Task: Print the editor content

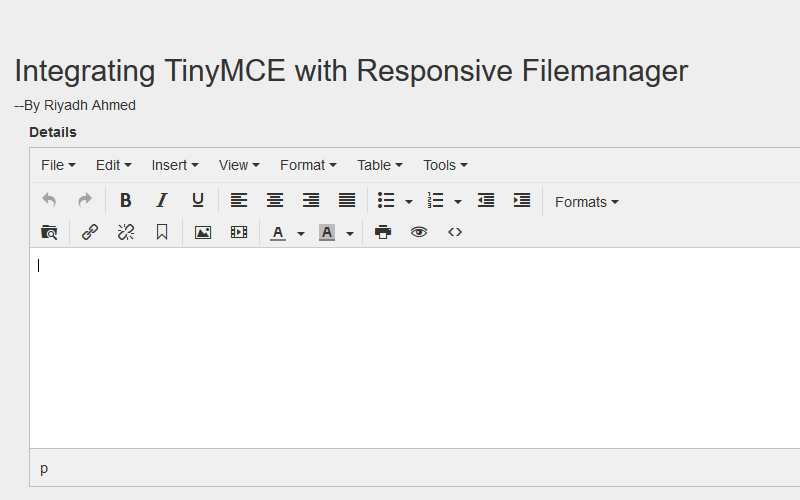Action: pos(383,232)
